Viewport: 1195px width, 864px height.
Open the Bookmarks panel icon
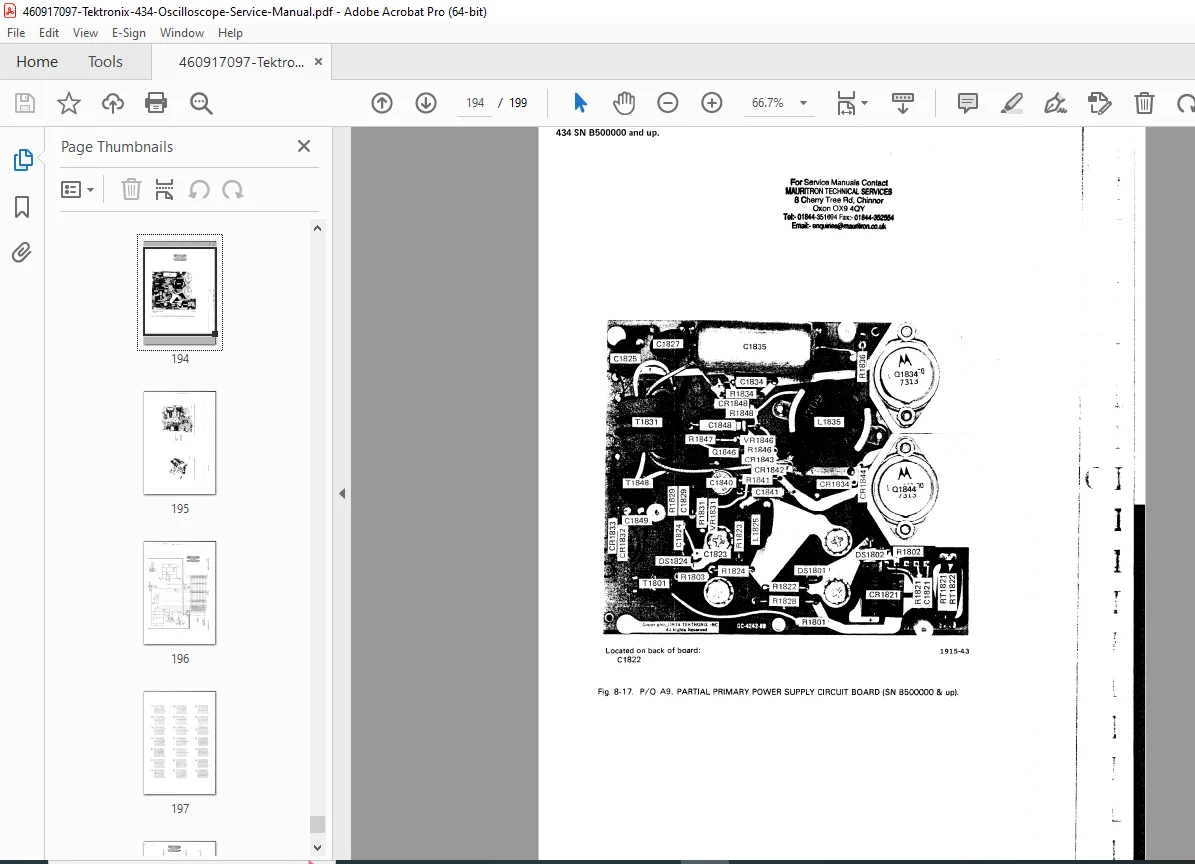[x=22, y=206]
